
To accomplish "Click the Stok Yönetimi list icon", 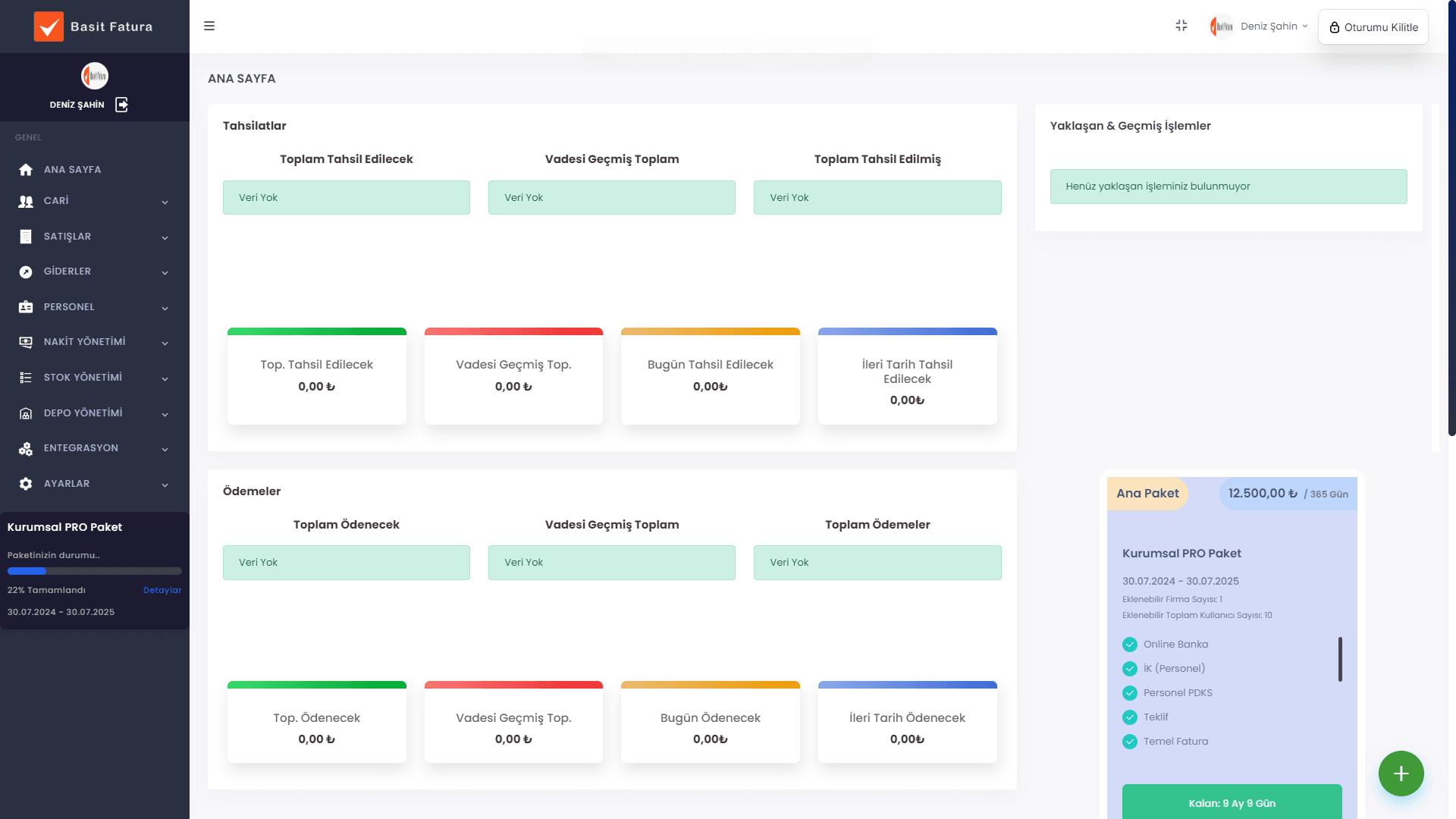I will point(26,378).
